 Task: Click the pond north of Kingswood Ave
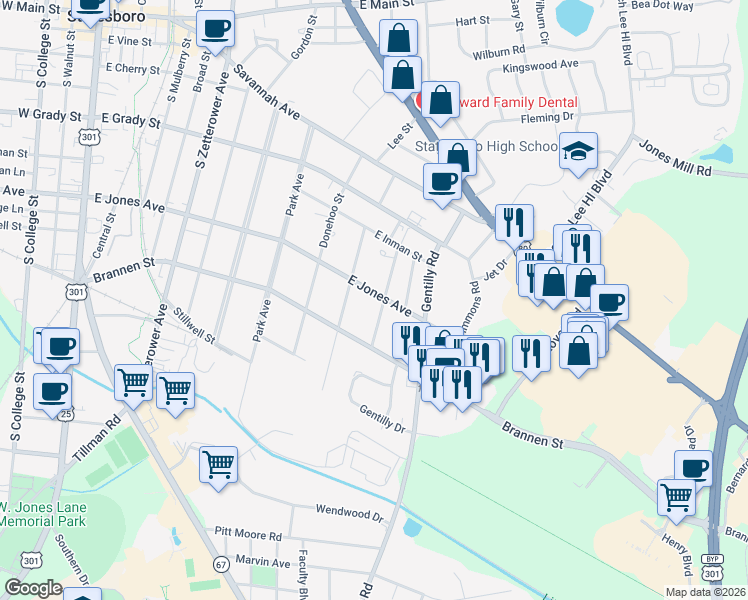(x=575, y=17)
